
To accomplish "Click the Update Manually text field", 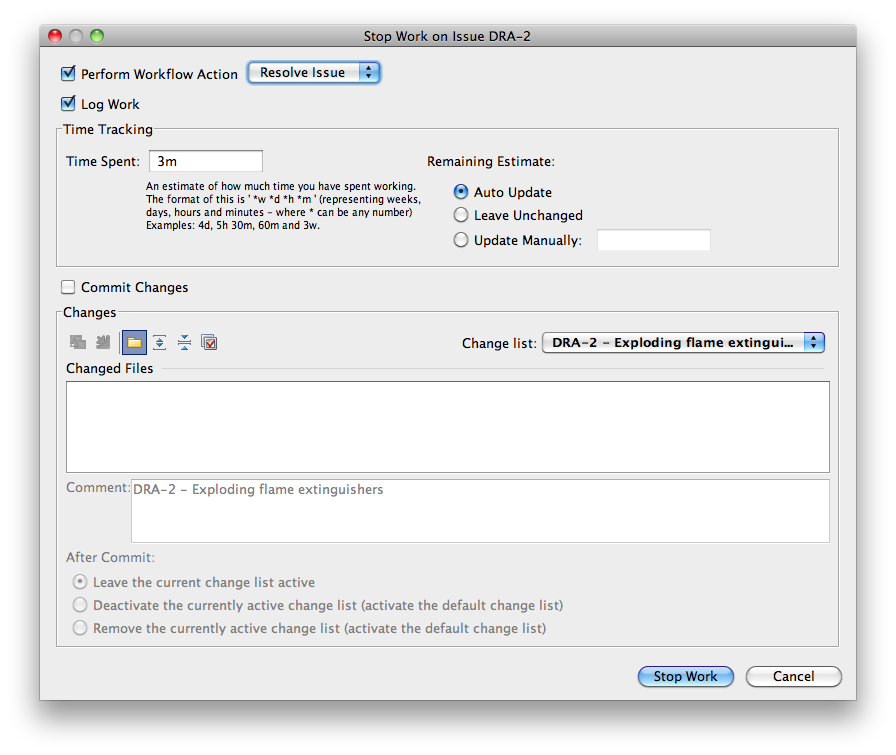I will point(653,240).
